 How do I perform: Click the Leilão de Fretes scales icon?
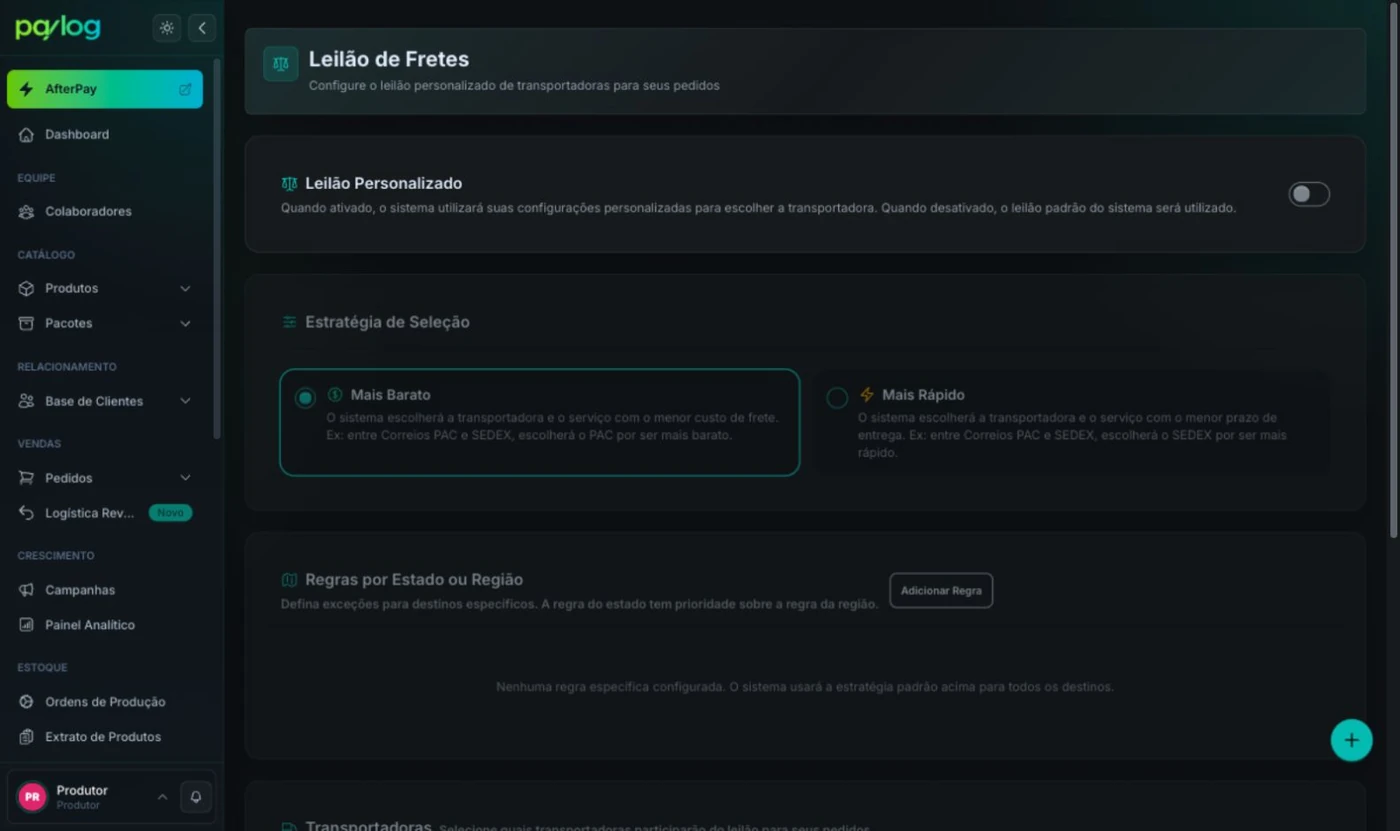pos(281,64)
